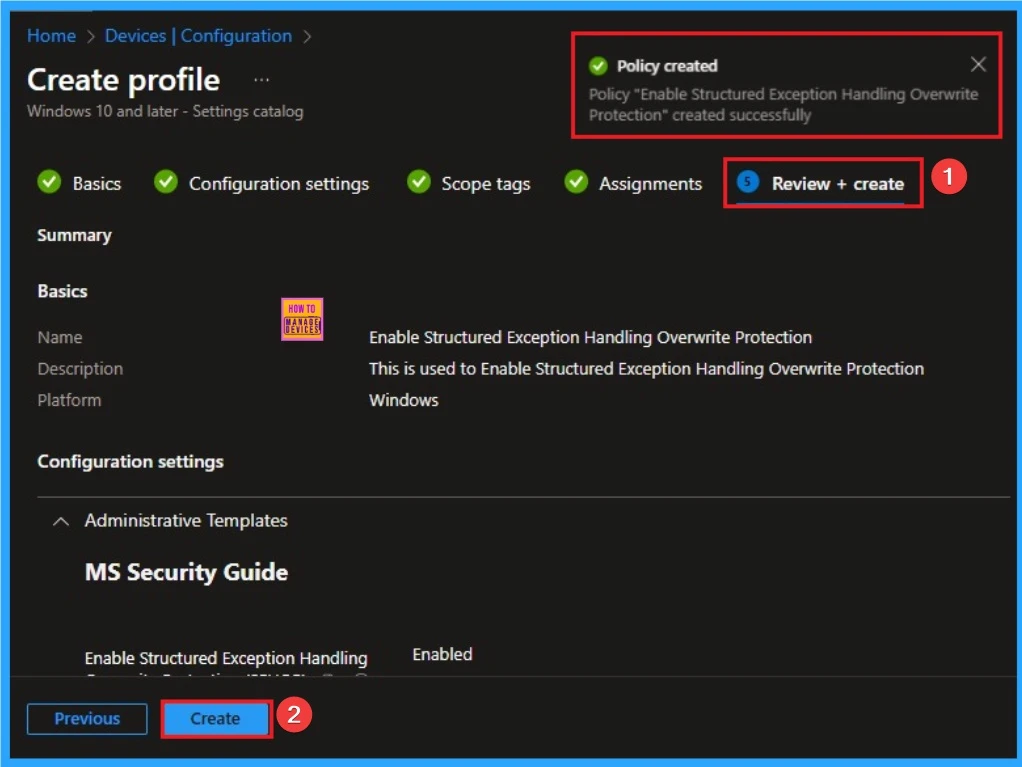1022x767 pixels.
Task: Click the MS Security Guide heading
Action: click(186, 572)
